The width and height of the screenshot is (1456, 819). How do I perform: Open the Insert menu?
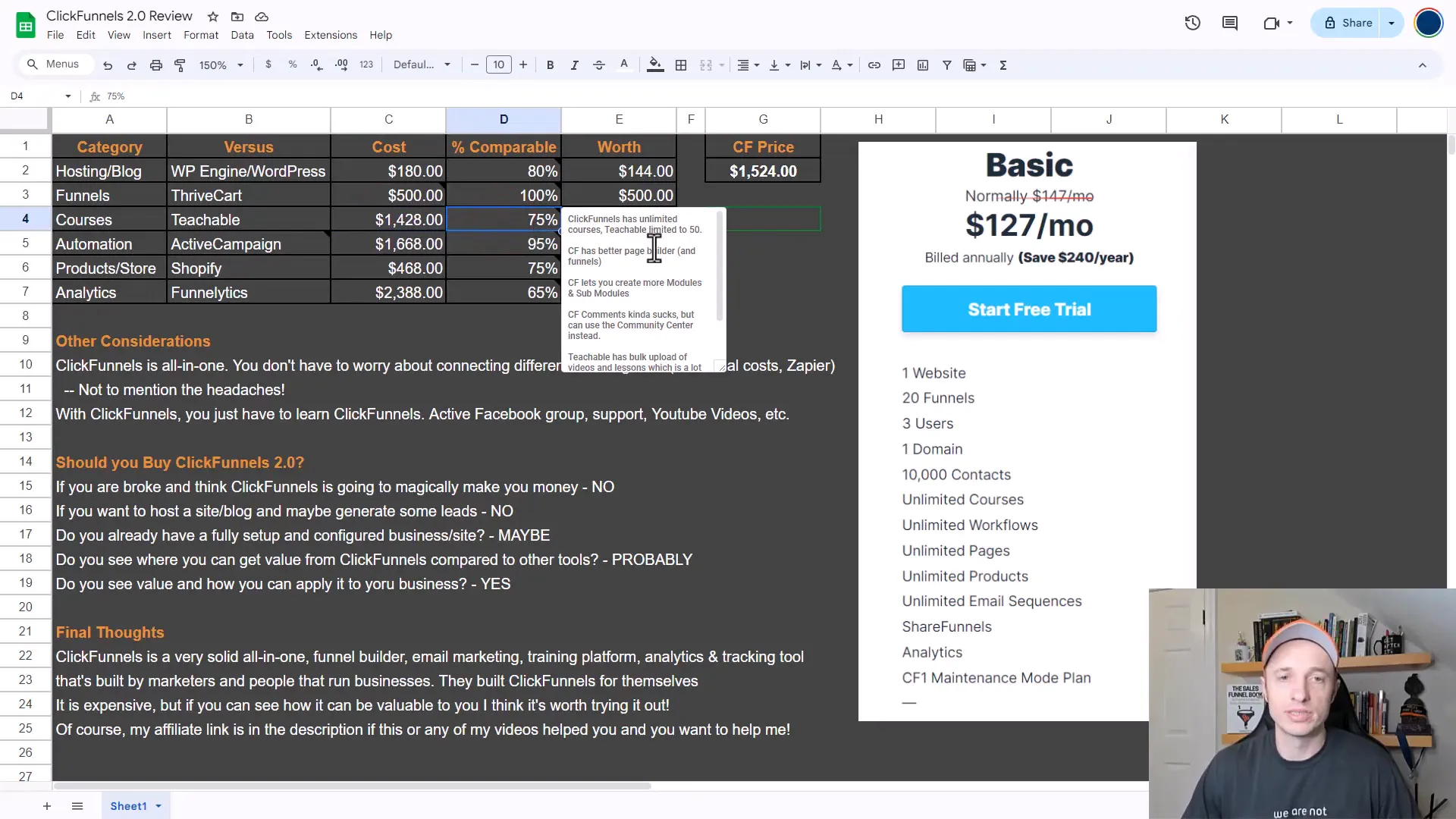pyautogui.click(x=157, y=35)
